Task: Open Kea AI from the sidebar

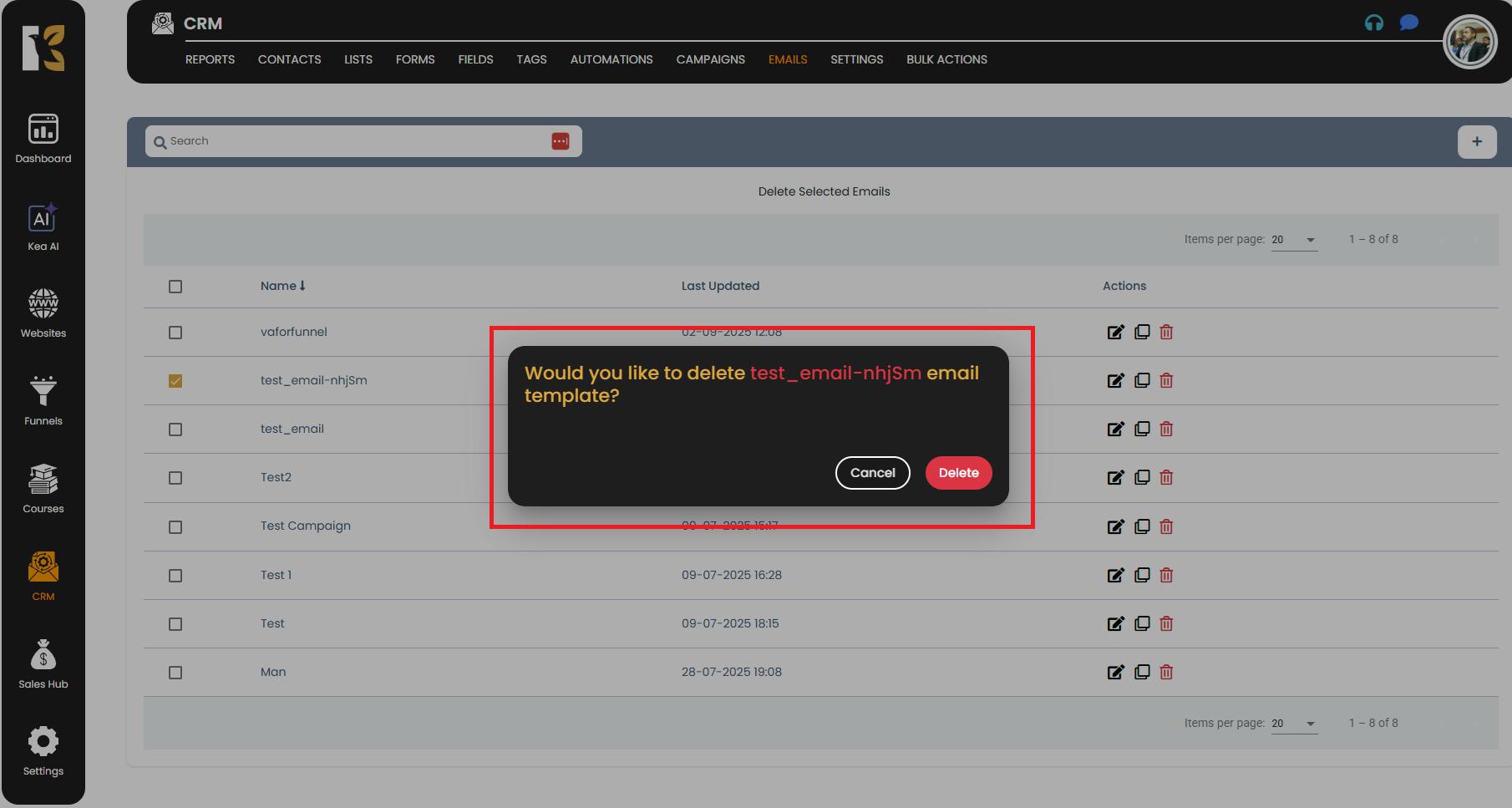Action: tap(43, 227)
